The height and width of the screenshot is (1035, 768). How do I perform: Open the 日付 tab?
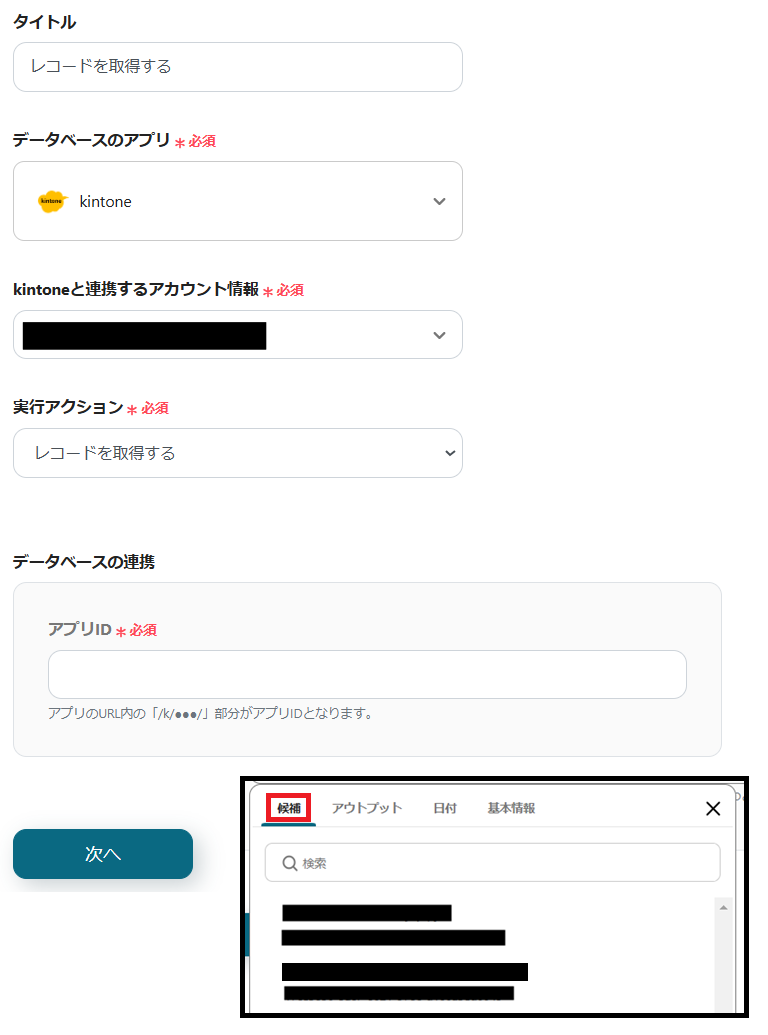tap(445, 808)
